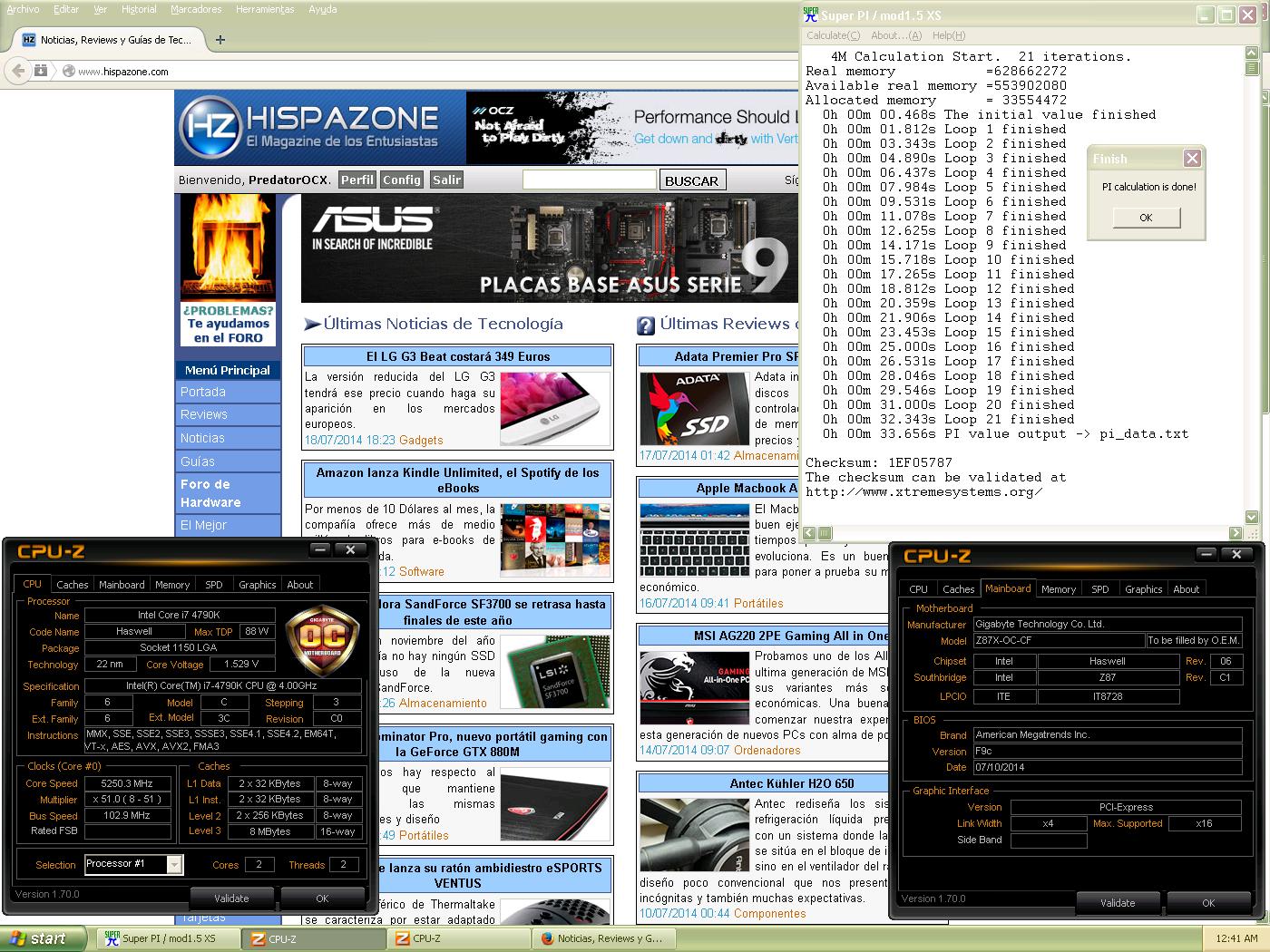Click the browser back arrow button
This screenshot has width=1270, height=952.
click(17, 71)
